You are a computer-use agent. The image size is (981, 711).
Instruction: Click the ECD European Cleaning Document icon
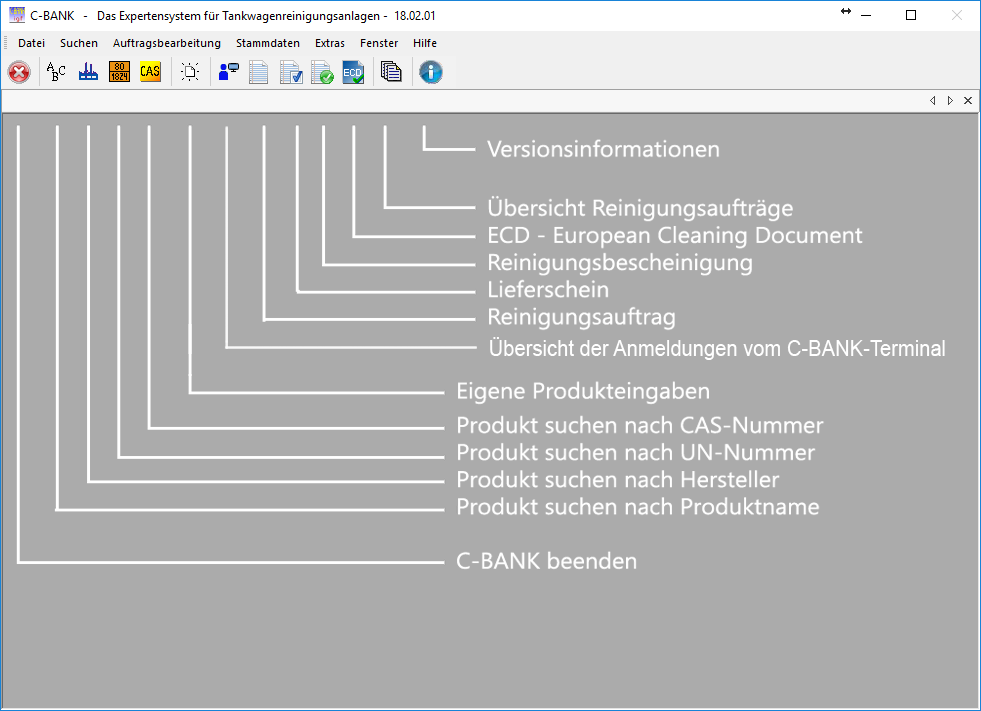(353, 72)
